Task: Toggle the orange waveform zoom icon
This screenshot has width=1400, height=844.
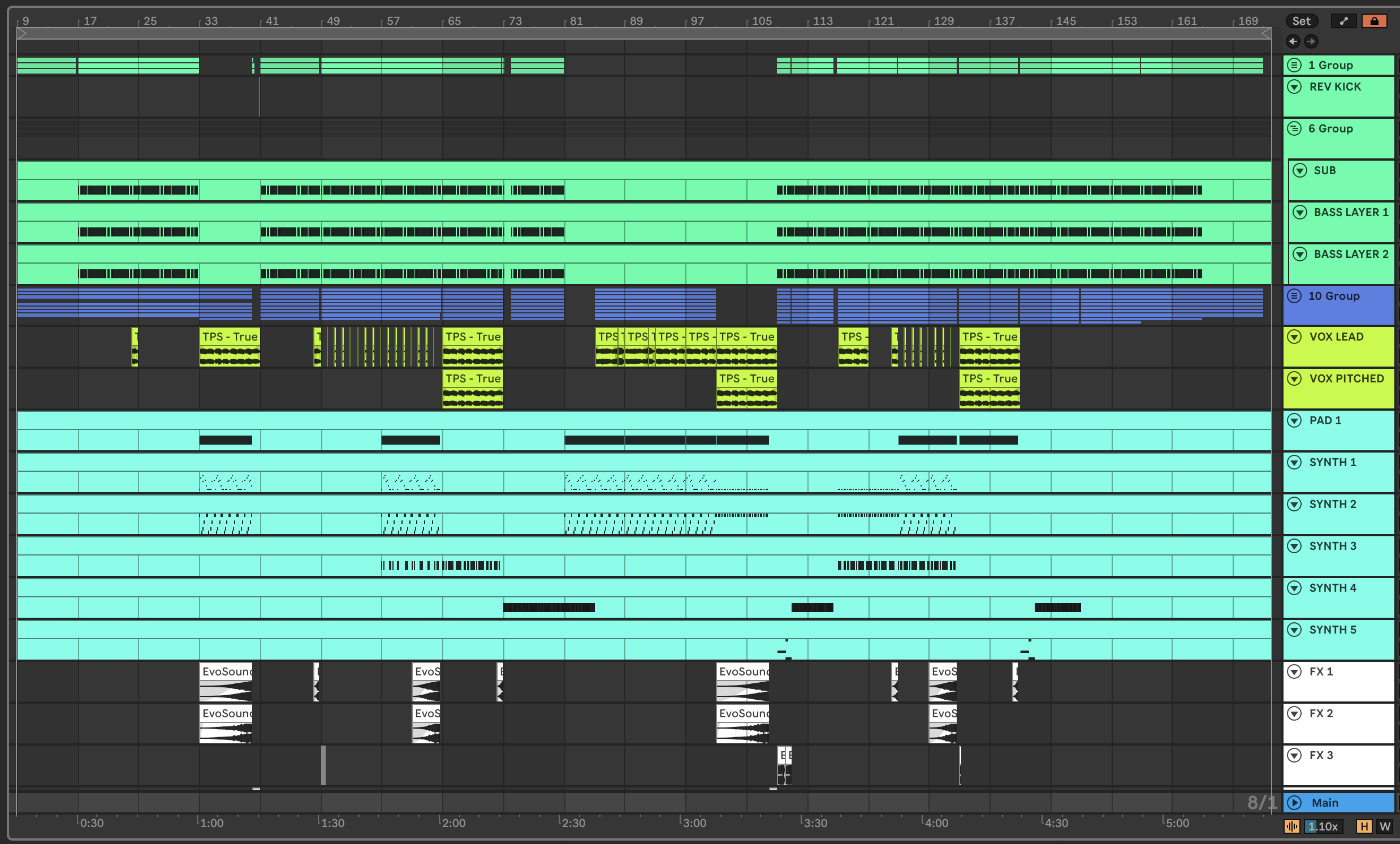Action: coord(1291,826)
